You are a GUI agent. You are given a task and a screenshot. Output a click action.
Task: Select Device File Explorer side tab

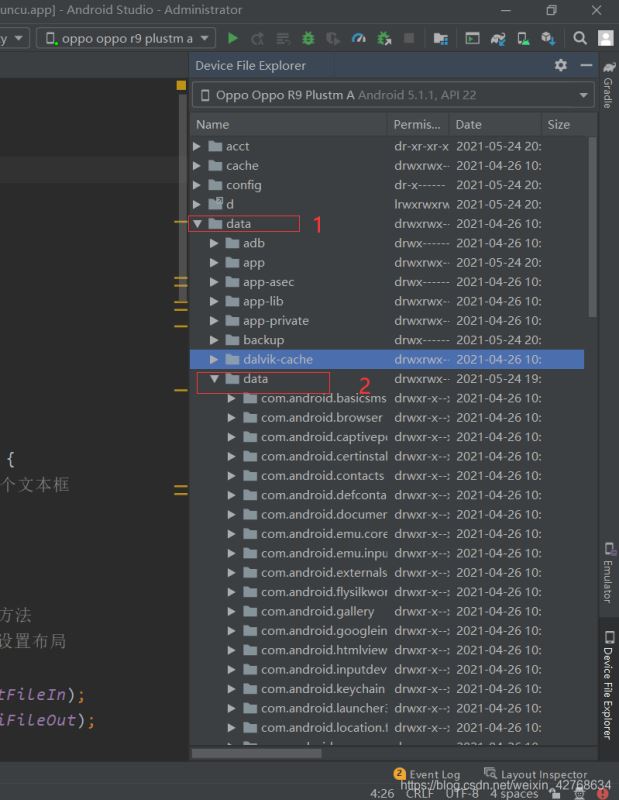pyautogui.click(x=608, y=685)
